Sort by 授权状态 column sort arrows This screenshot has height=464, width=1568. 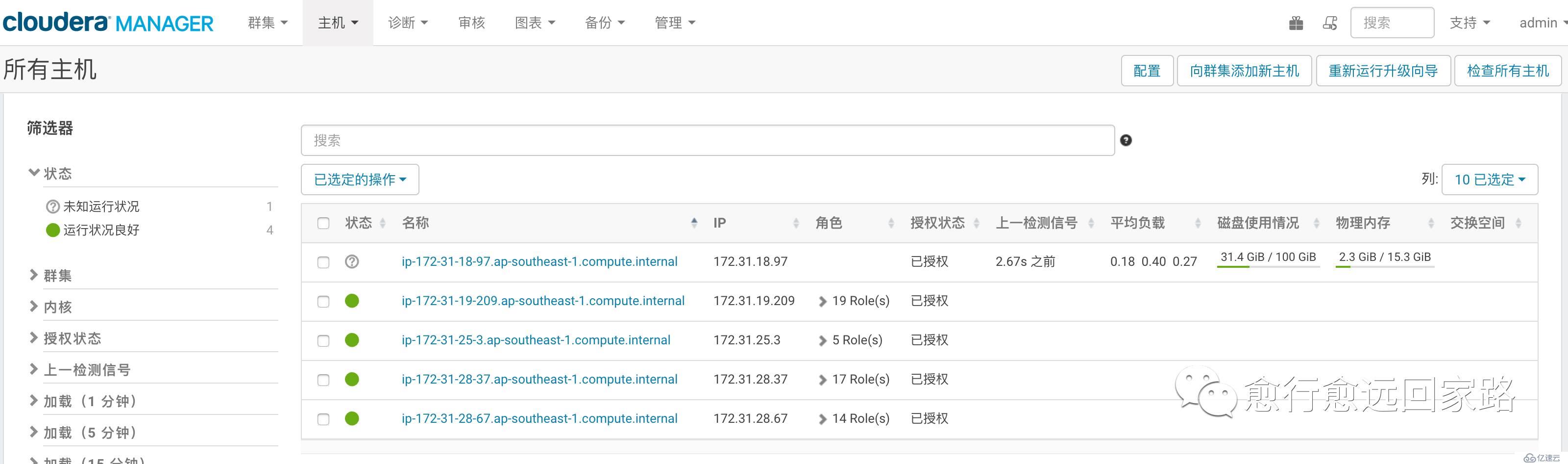click(x=977, y=224)
